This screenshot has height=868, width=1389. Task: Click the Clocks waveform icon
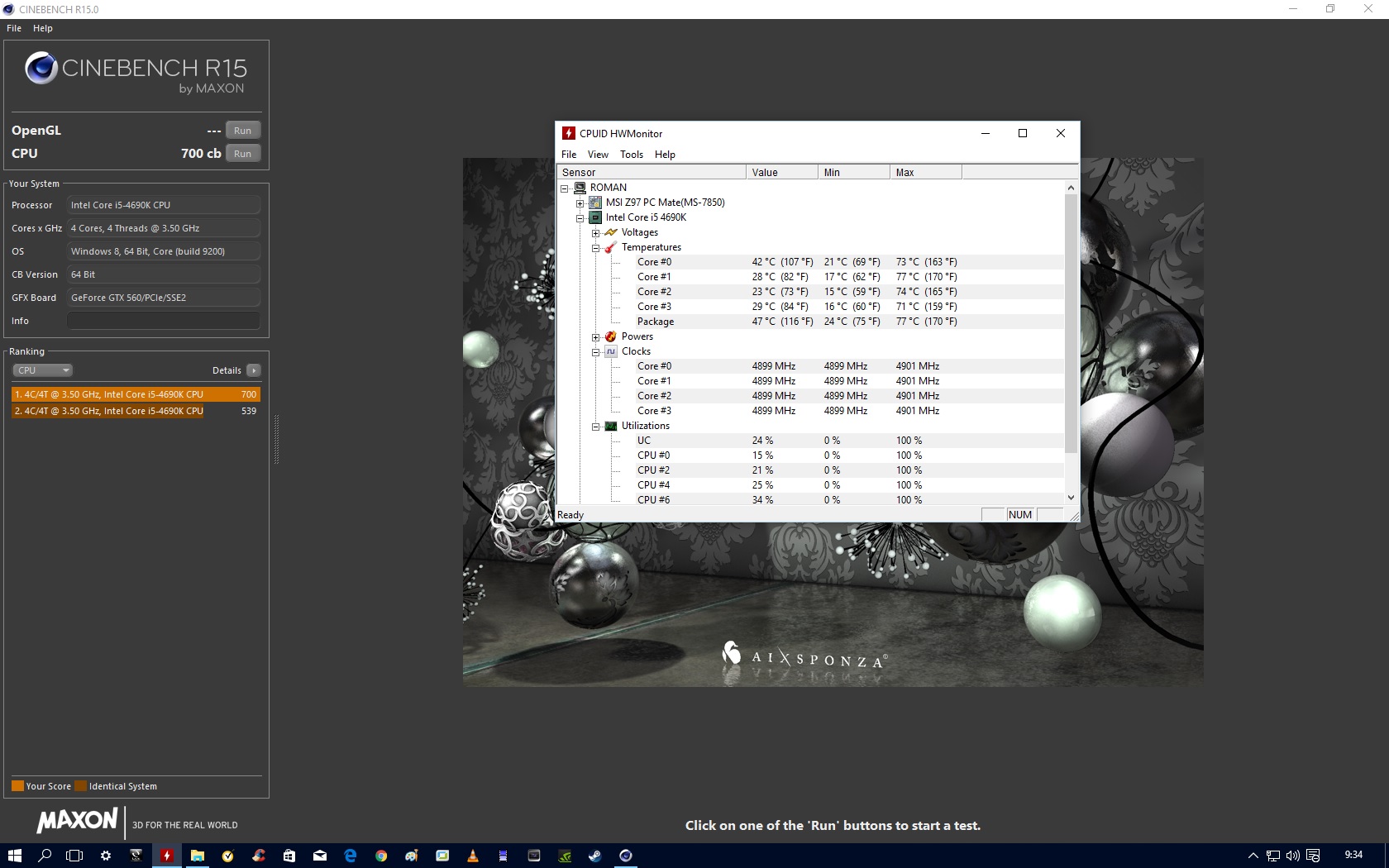tap(611, 351)
